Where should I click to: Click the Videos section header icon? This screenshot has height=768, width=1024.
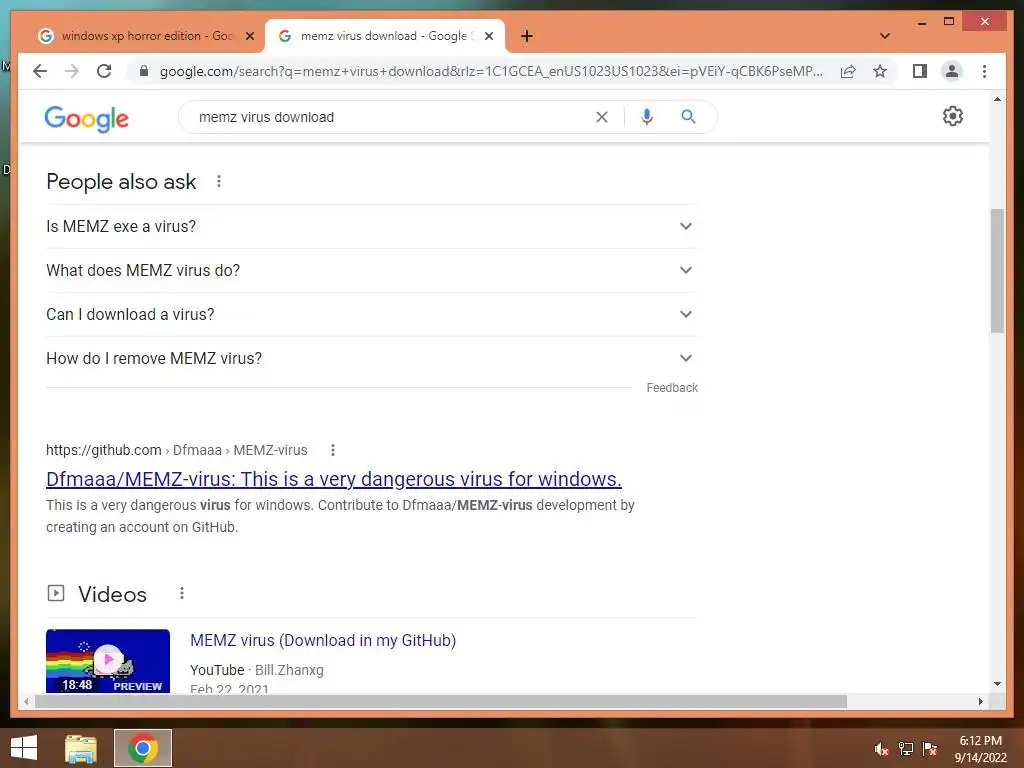(x=56, y=593)
